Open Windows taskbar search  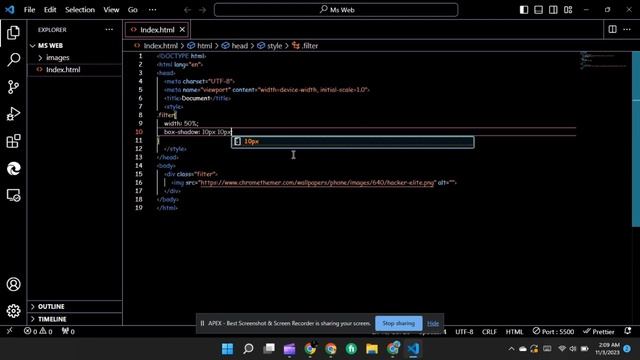(x=248, y=349)
